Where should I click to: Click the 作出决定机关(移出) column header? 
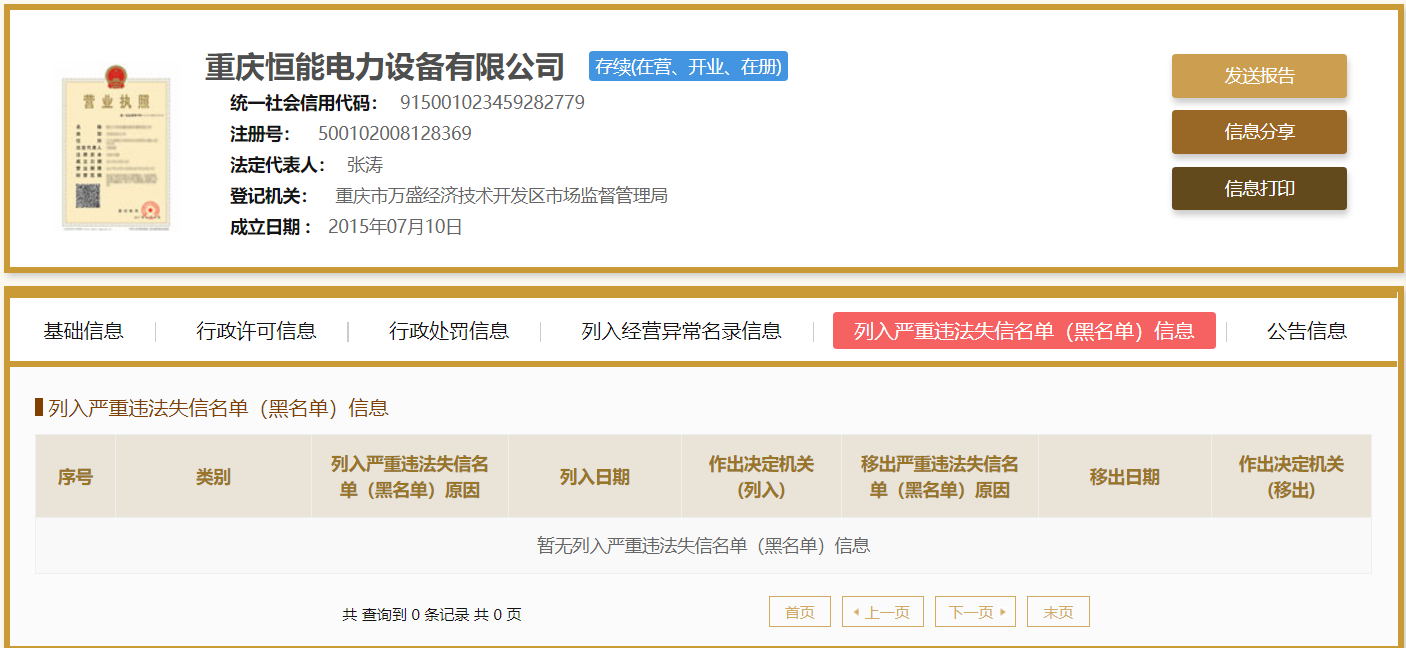click(x=1291, y=477)
